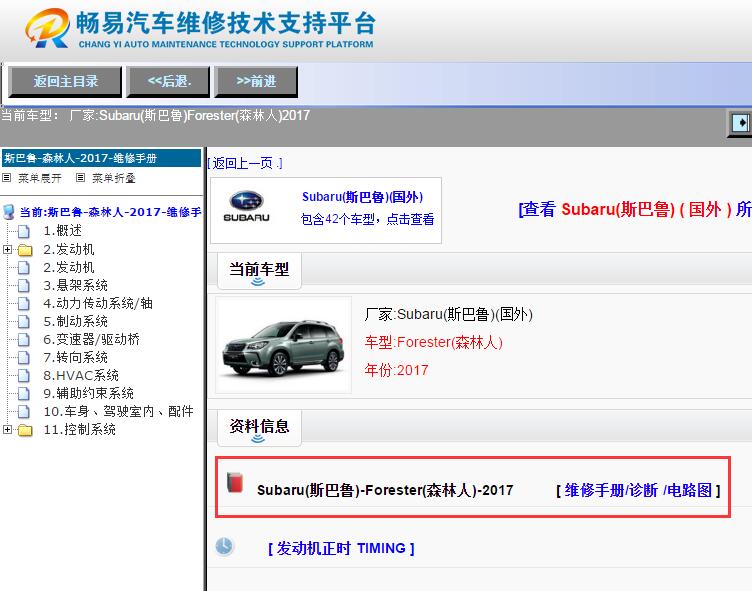Click the 斯巴鲁-森林人-2017-维修手册 panel header
752x591 pixels.
(101, 158)
